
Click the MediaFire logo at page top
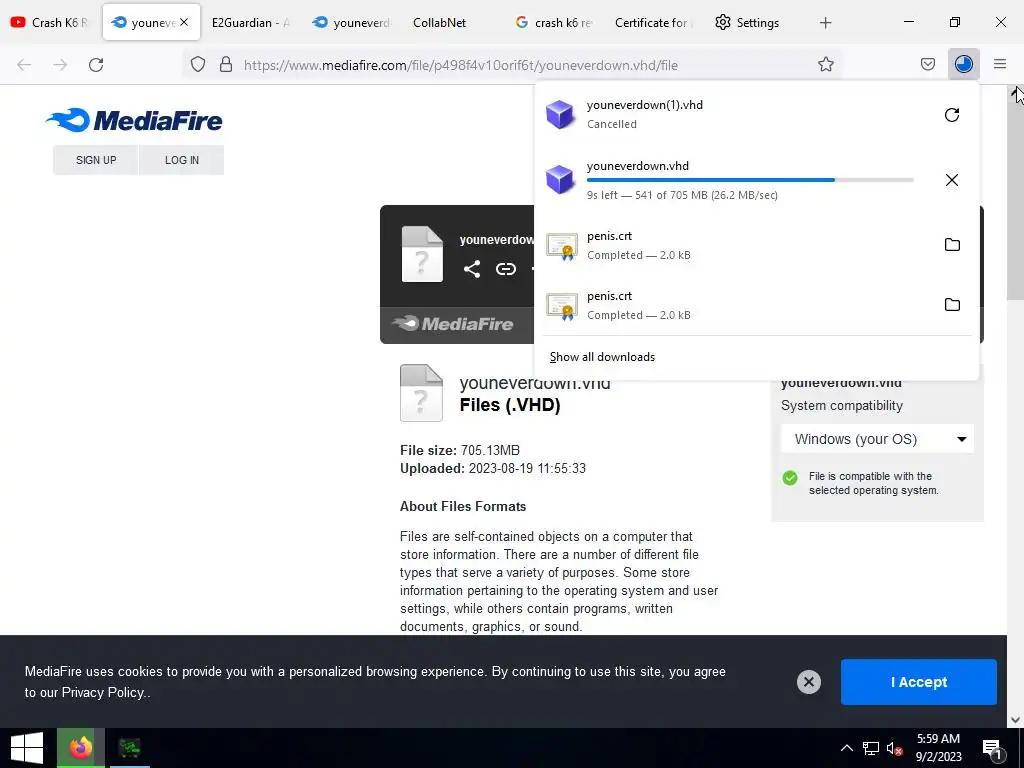134,120
